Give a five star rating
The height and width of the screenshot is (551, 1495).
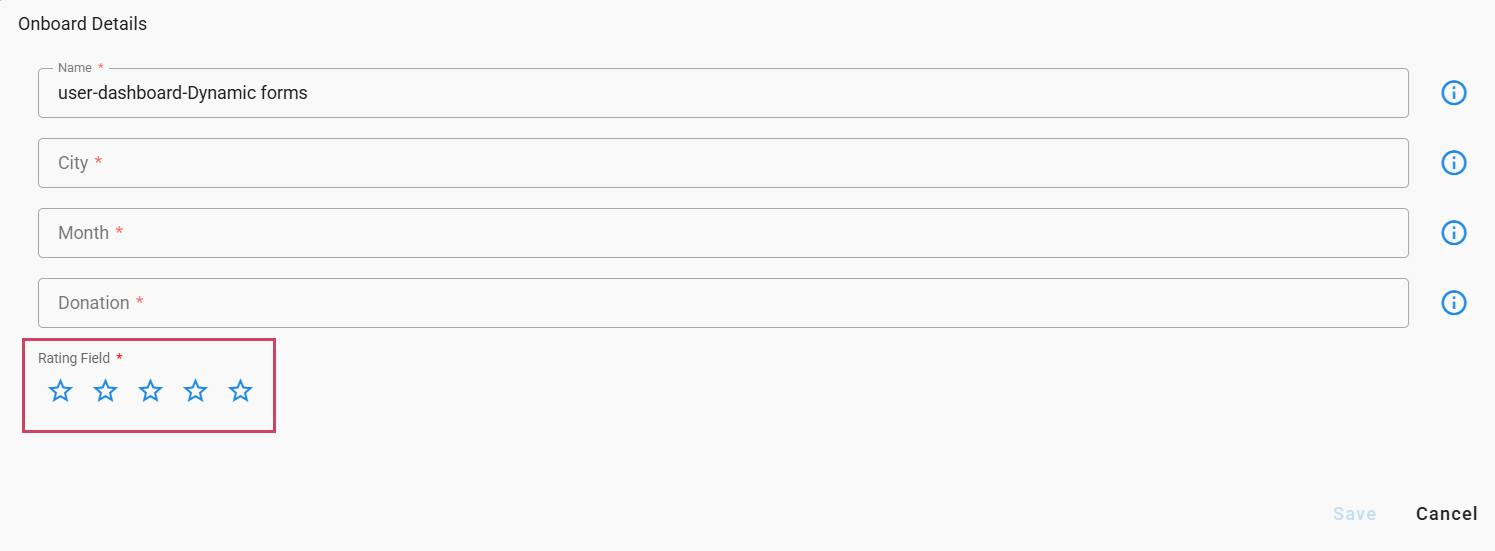click(241, 391)
